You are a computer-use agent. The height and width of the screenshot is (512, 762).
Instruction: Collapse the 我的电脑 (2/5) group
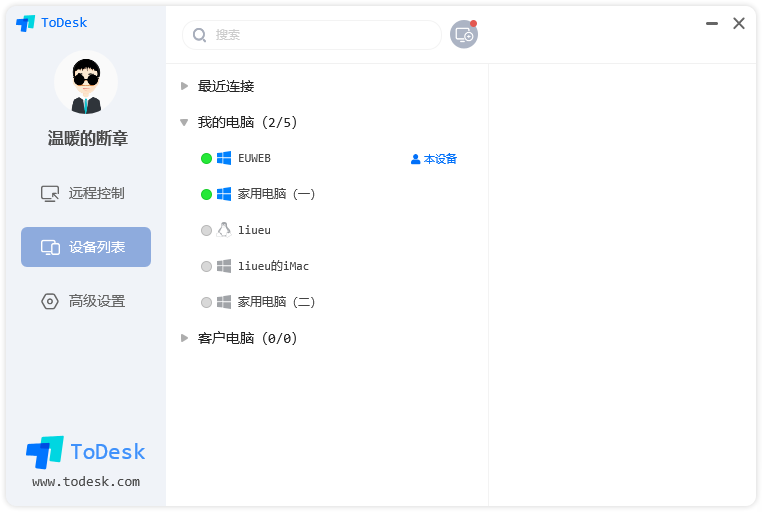pyautogui.click(x=184, y=122)
